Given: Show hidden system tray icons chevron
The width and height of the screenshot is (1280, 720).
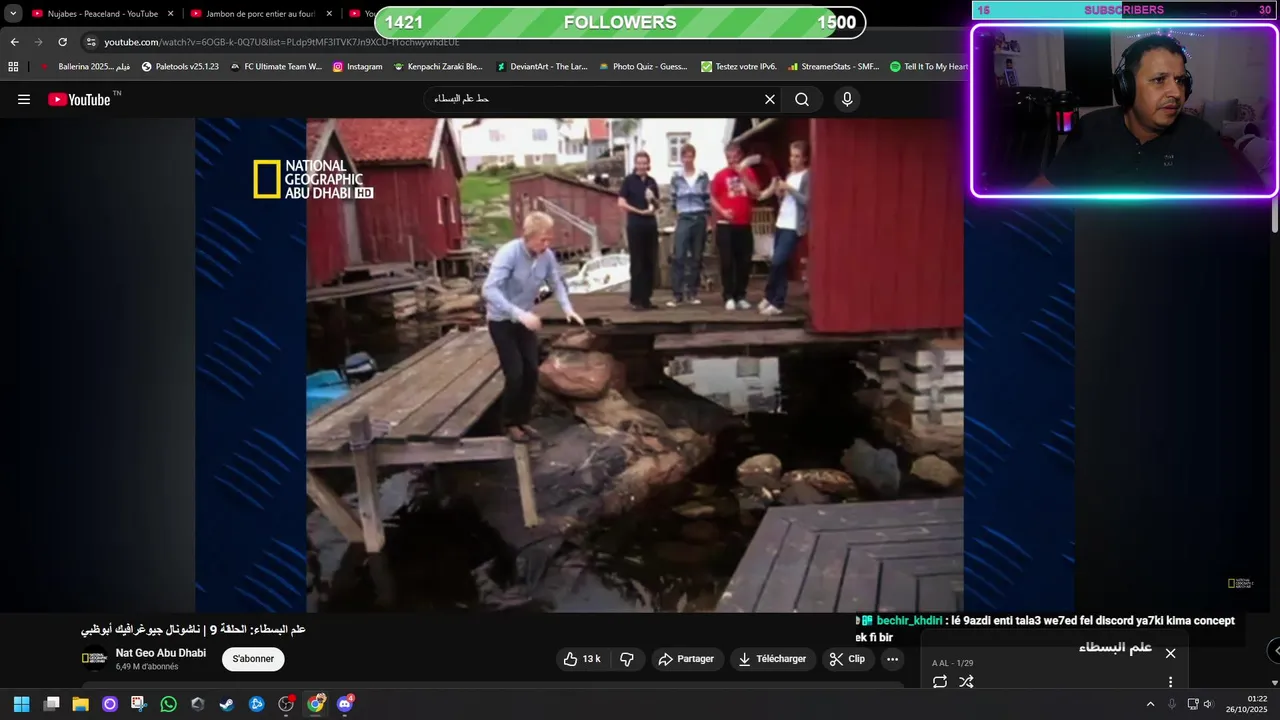Looking at the screenshot, I should tap(1150, 704).
